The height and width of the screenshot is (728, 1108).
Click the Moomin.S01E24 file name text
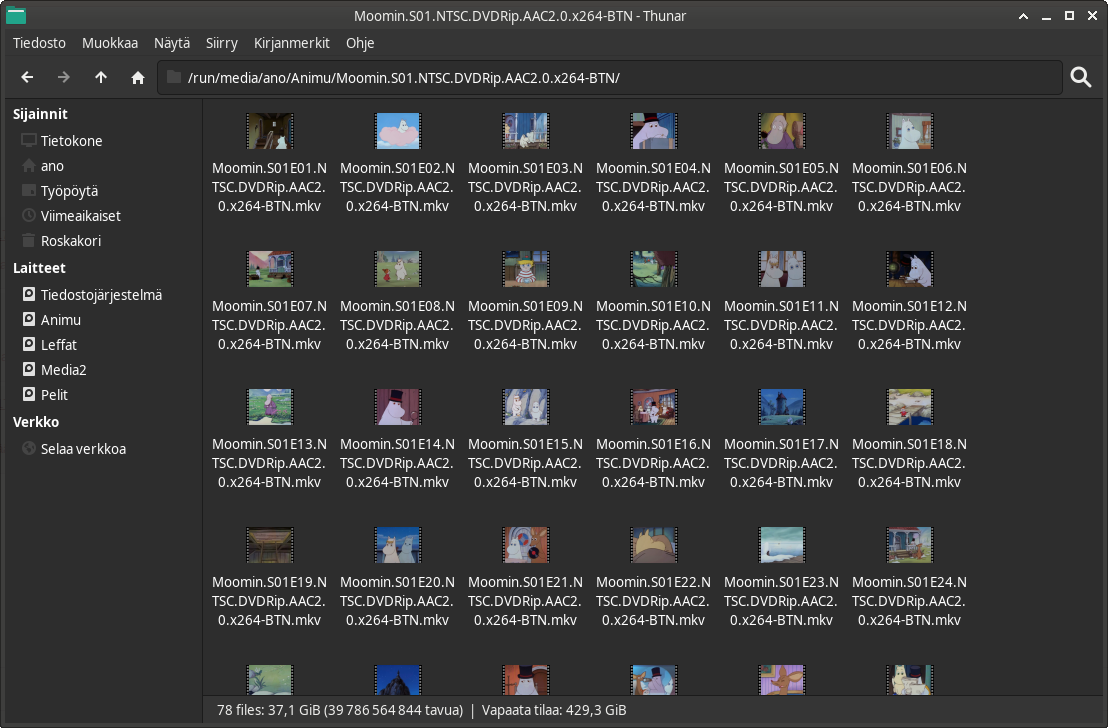click(909, 601)
